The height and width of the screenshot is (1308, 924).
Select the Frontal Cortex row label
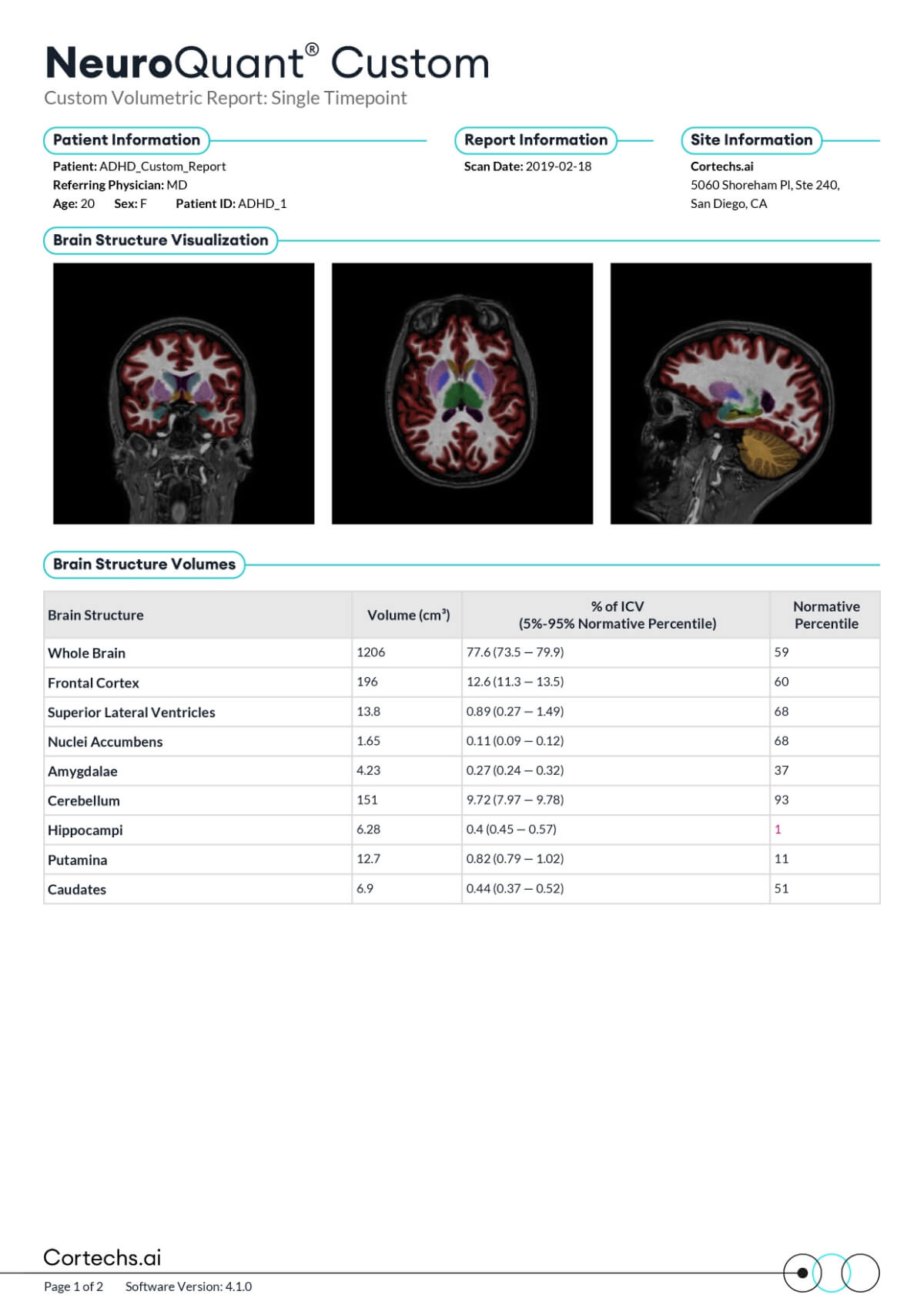coord(93,683)
